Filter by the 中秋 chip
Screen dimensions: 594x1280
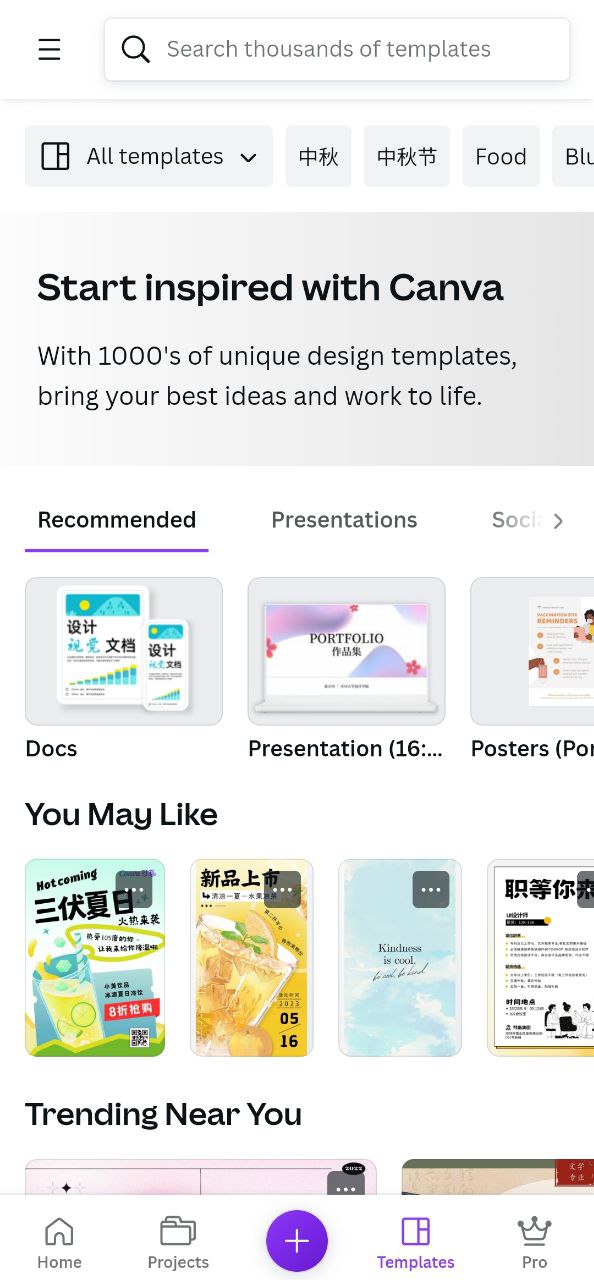[318, 156]
